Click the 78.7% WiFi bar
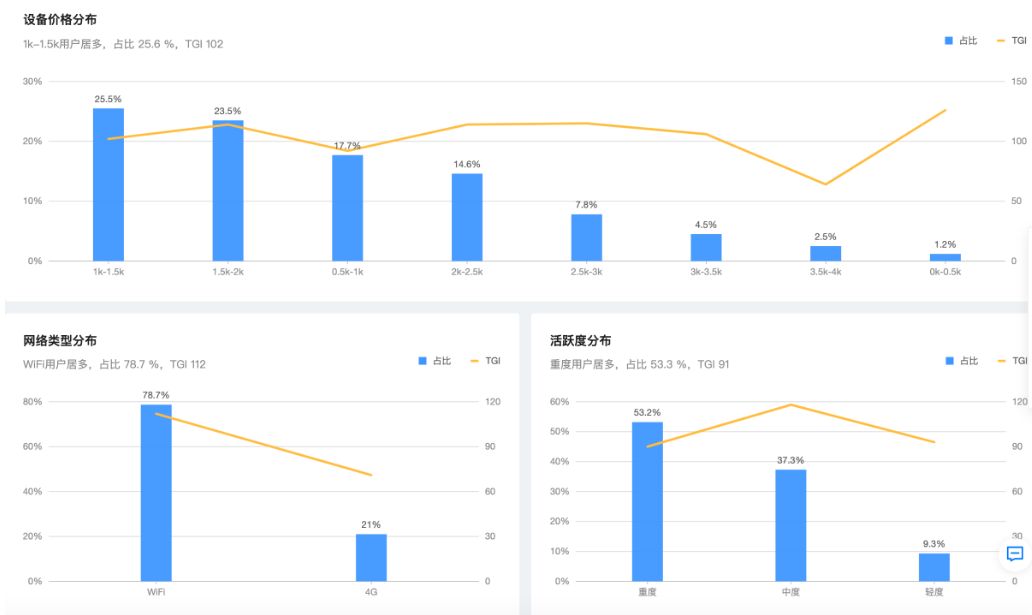The height and width of the screenshot is (615, 1032). [x=157, y=490]
